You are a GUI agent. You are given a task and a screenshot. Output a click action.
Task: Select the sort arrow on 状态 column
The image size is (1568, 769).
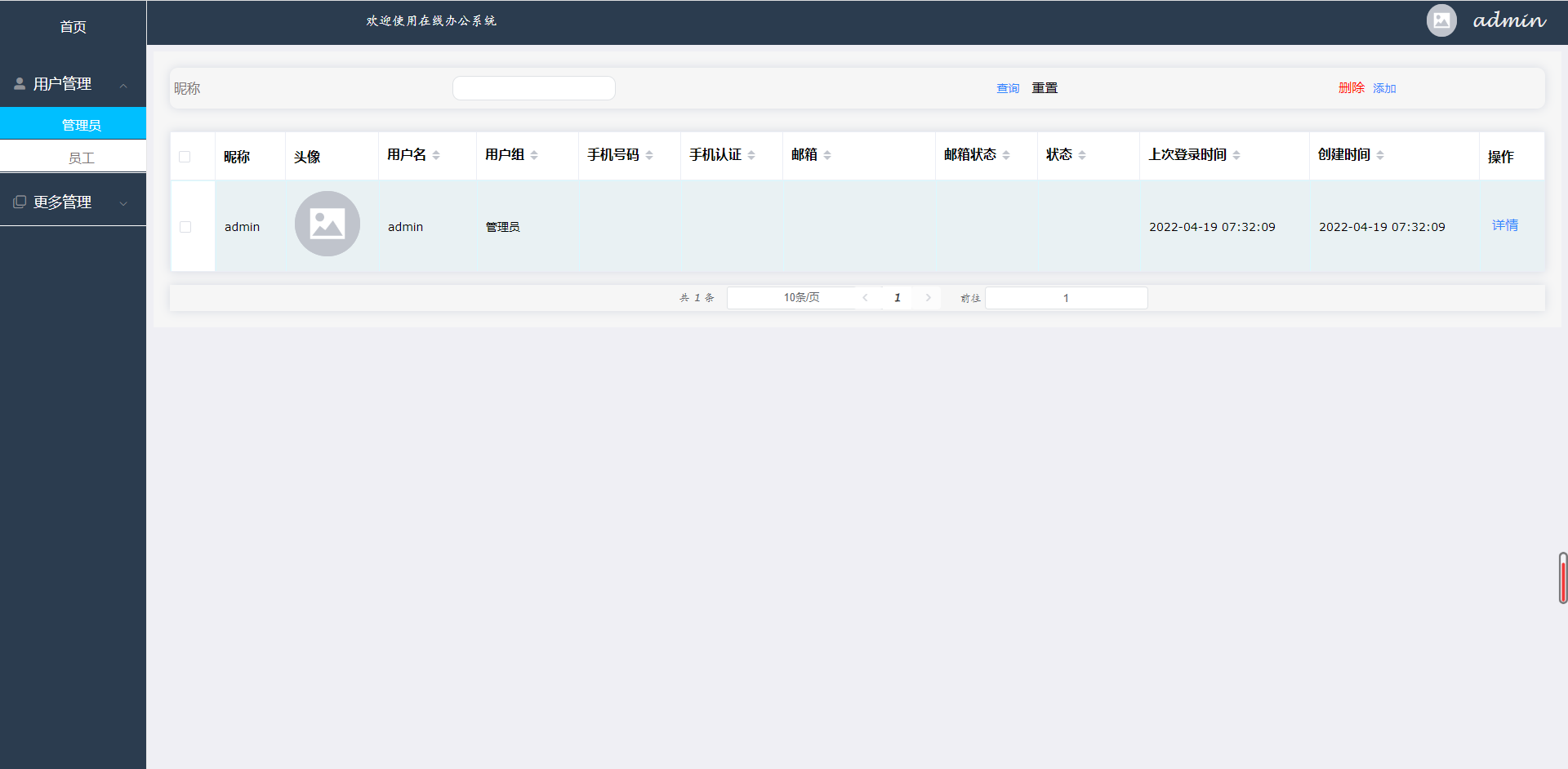1084,154
